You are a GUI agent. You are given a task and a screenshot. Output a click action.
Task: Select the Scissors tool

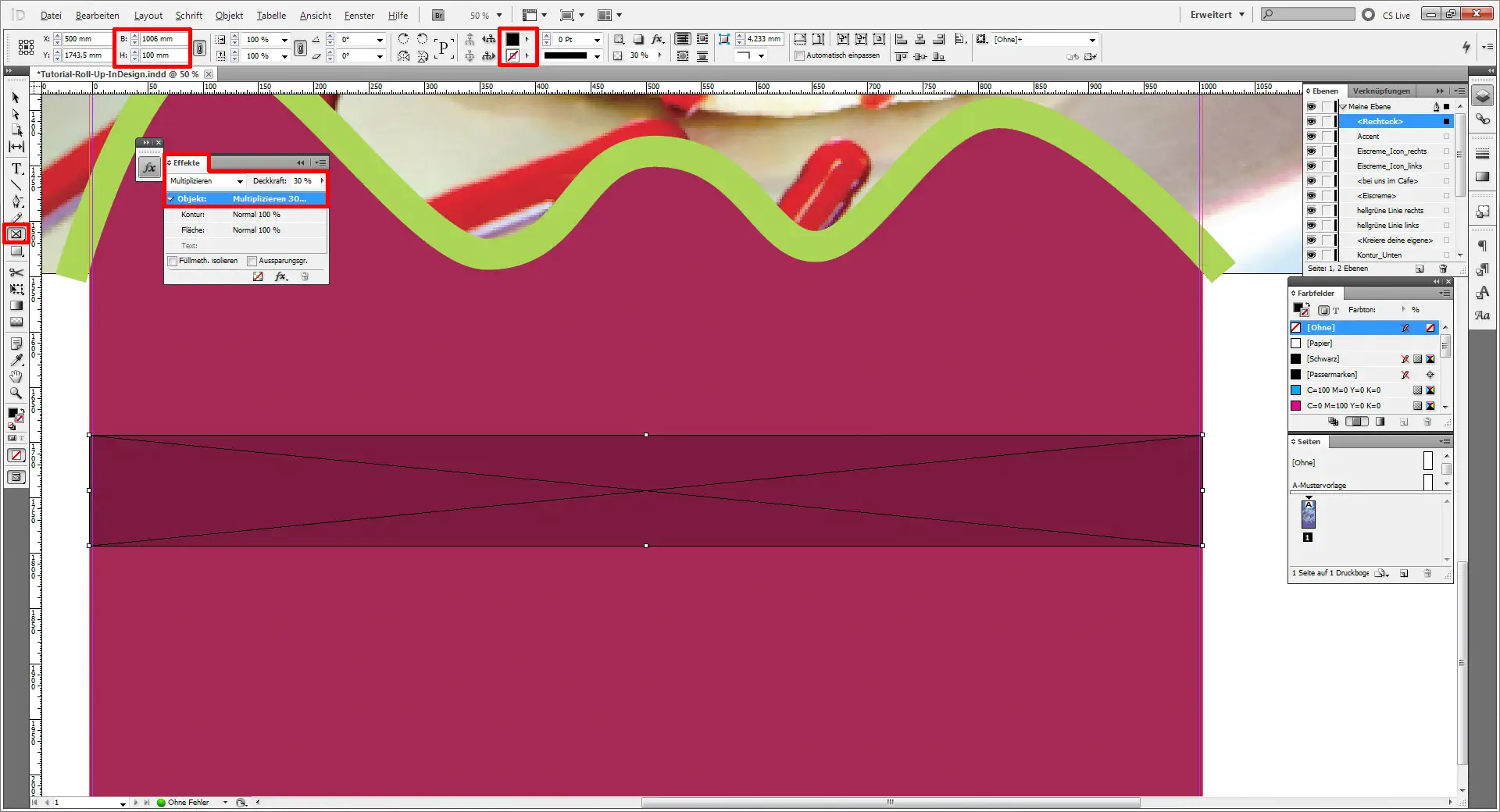pyautogui.click(x=15, y=272)
